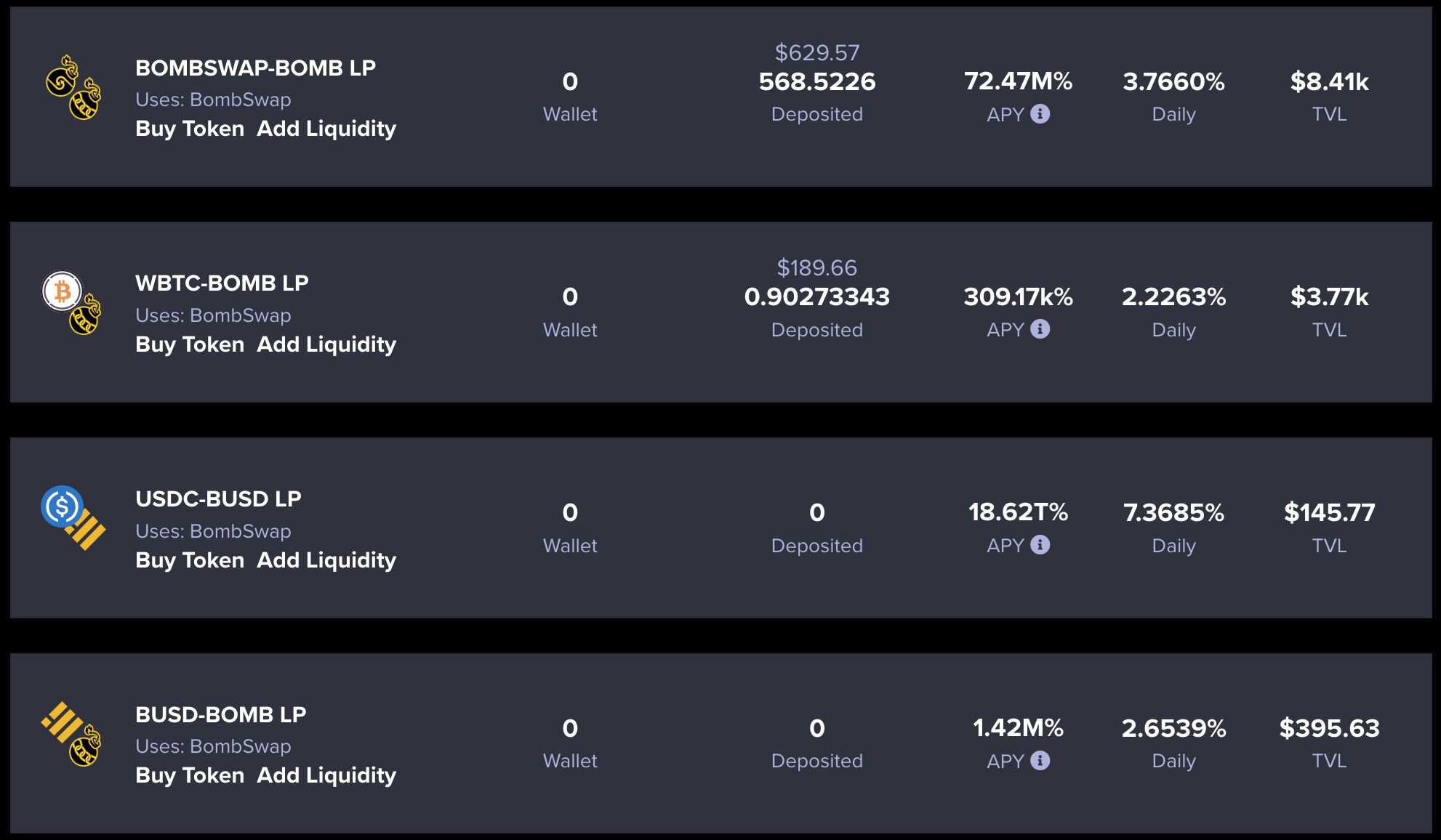Click Add Liquidity under BUSD-BOMB LP

326,775
